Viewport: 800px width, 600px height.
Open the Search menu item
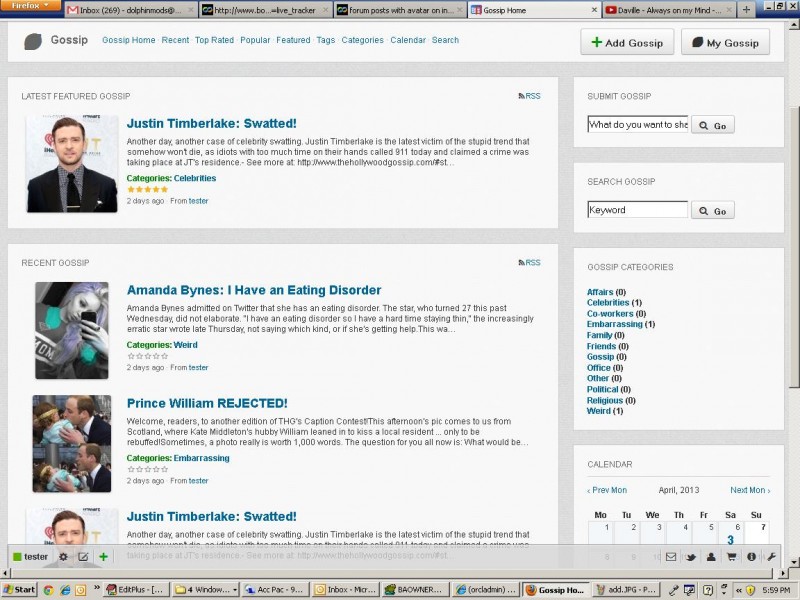click(445, 40)
